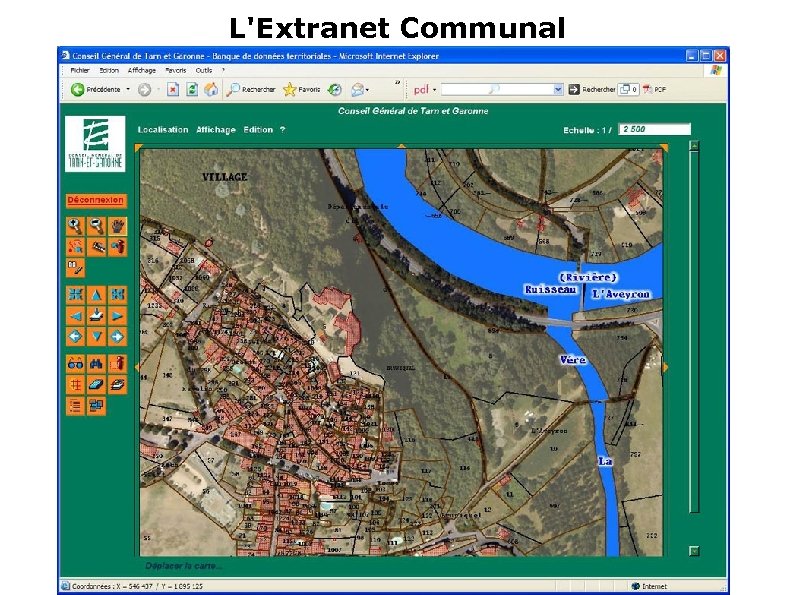Click the eyeglasses icon
Screen dimensions: 794x595
[x=75, y=364]
